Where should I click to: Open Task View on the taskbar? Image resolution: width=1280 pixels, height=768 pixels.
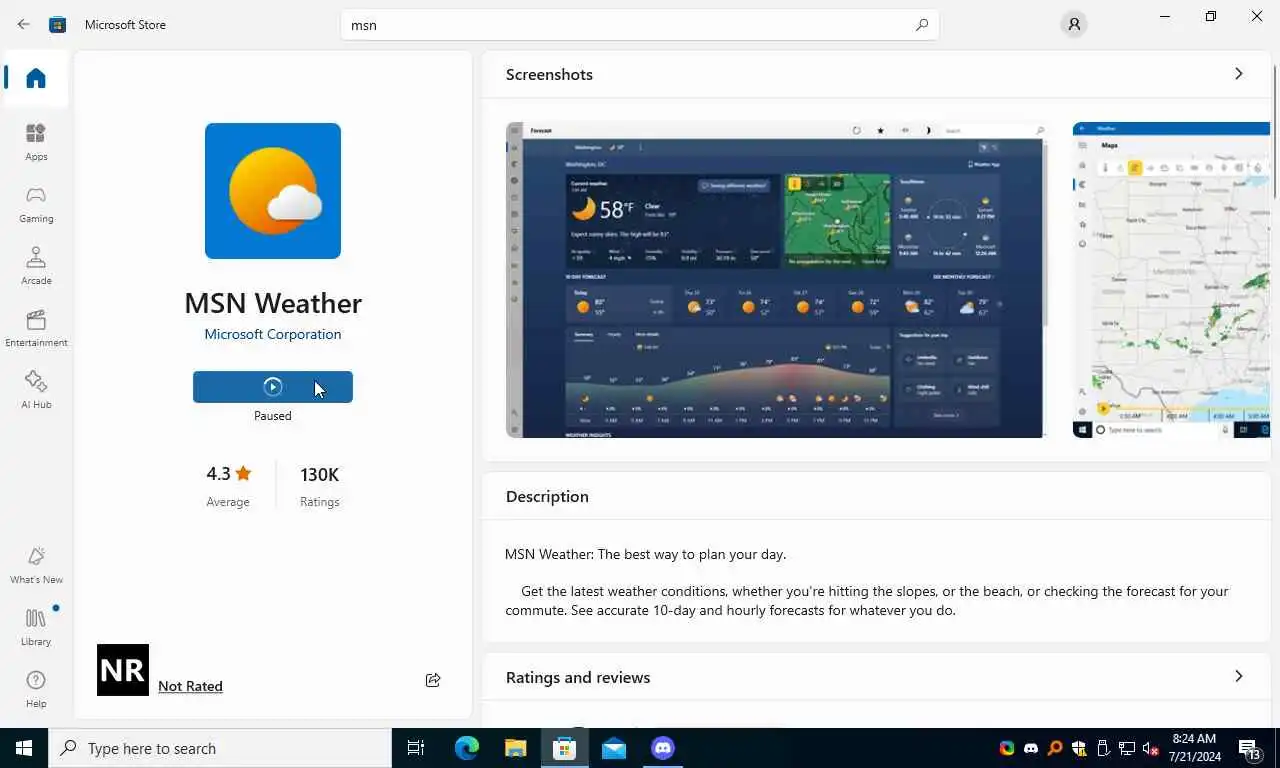click(416, 748)
